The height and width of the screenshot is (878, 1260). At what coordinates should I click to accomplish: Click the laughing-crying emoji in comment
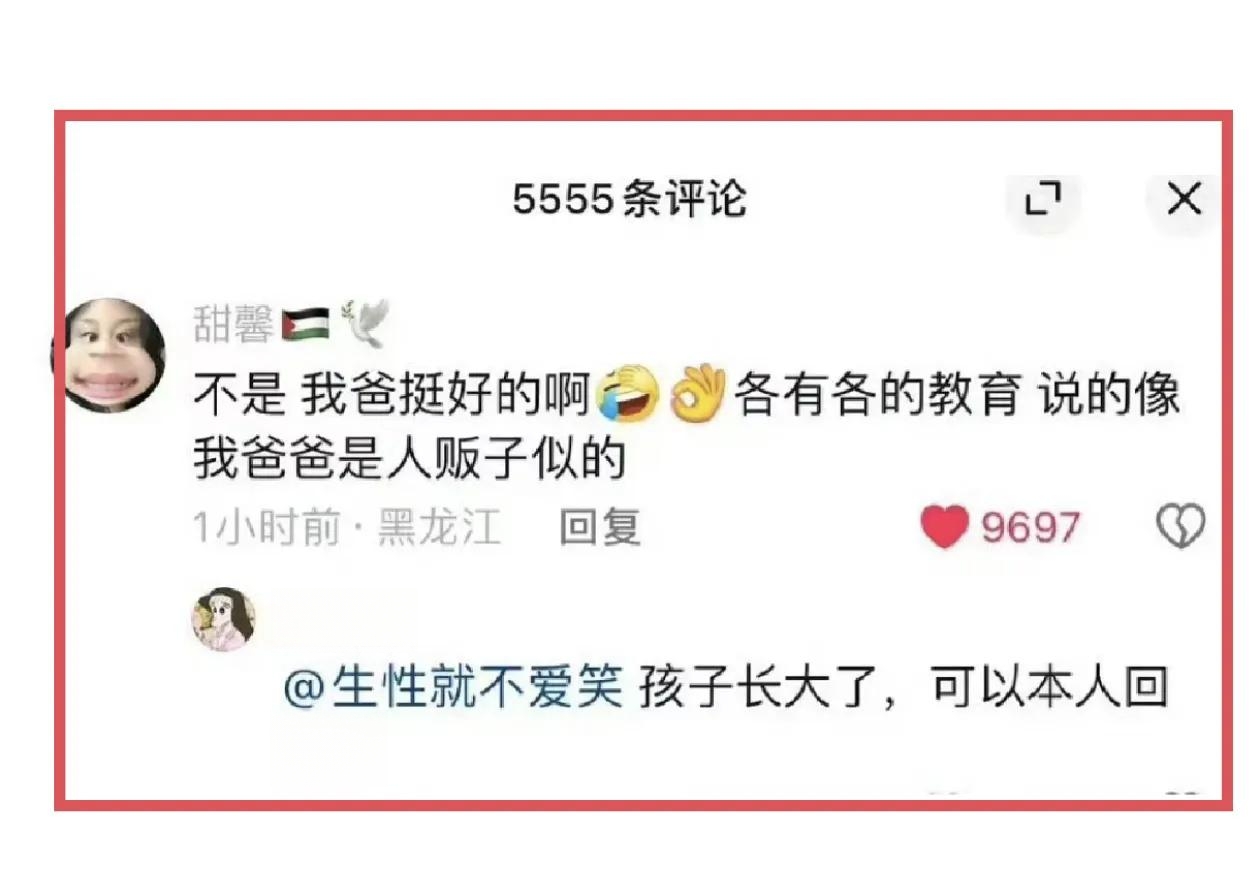(x=628, y=395)
